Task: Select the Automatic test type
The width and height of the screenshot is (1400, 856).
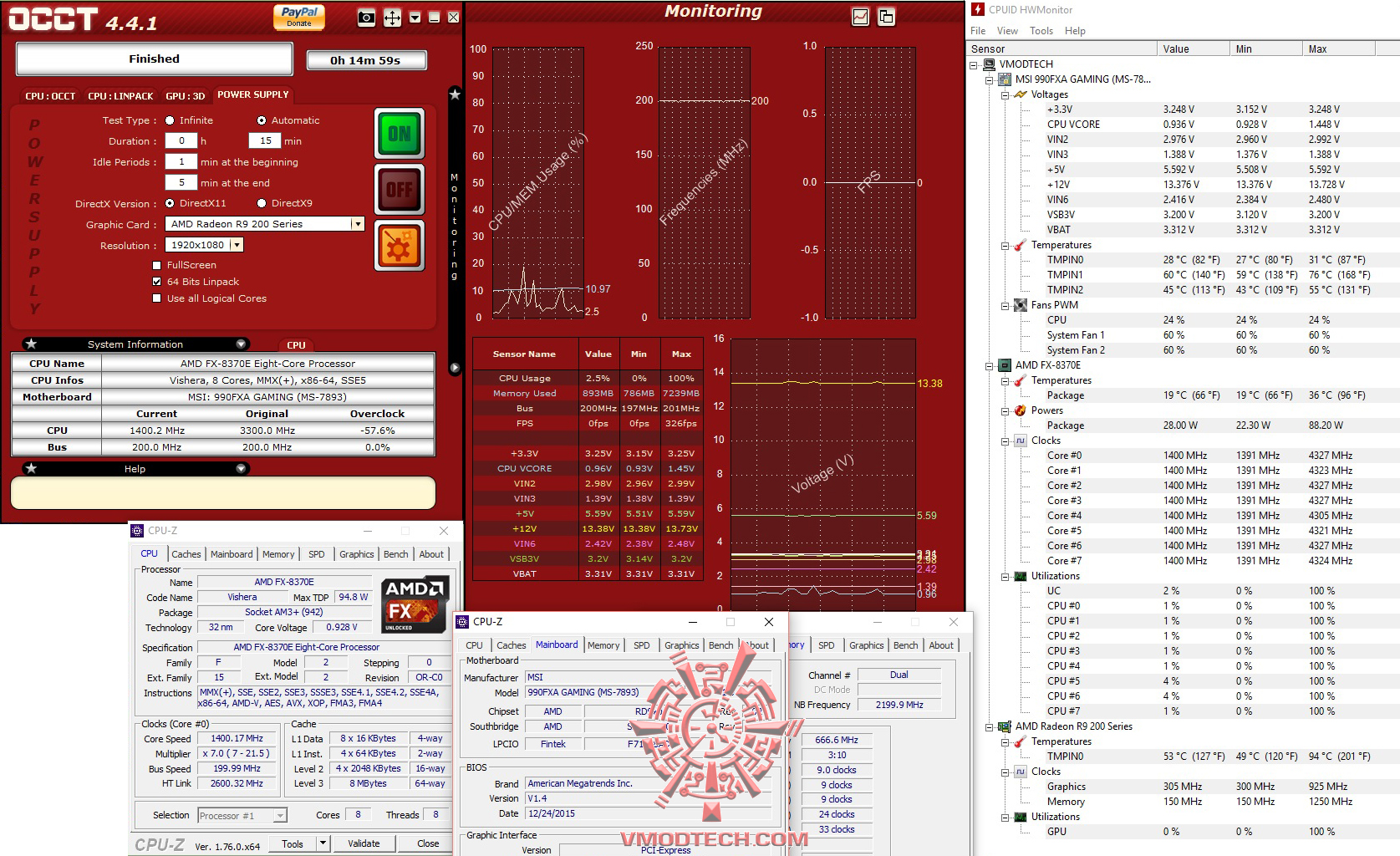Action: [262, 120]
